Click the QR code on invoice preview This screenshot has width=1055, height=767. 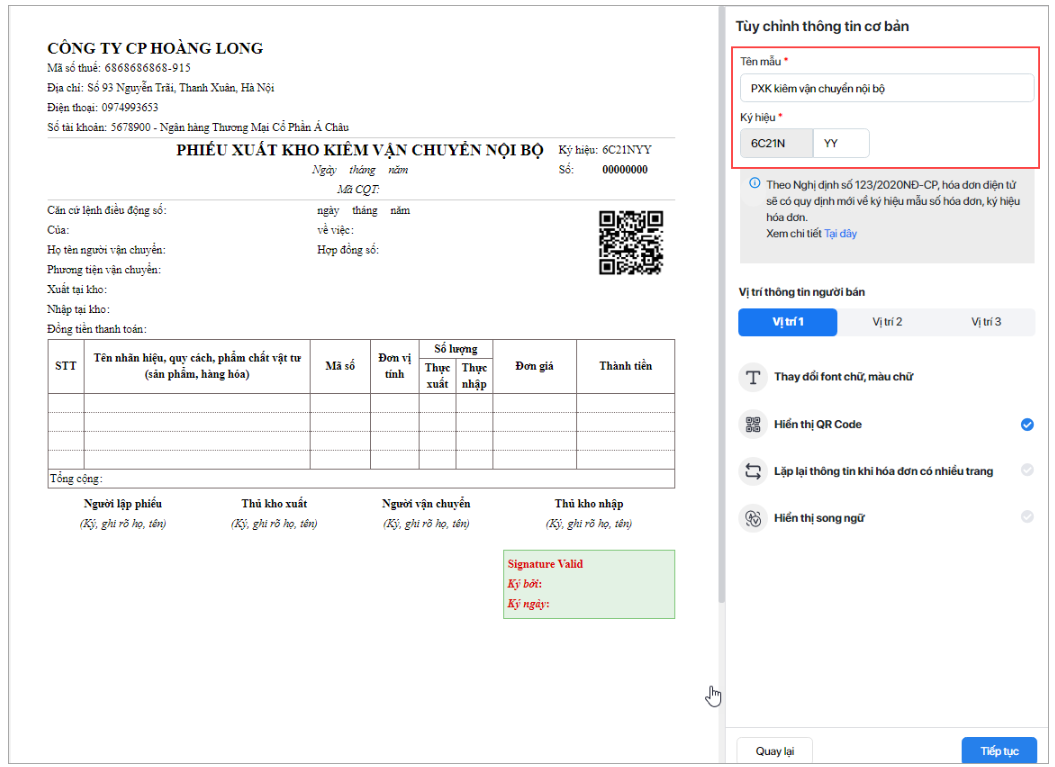(630, 242)
